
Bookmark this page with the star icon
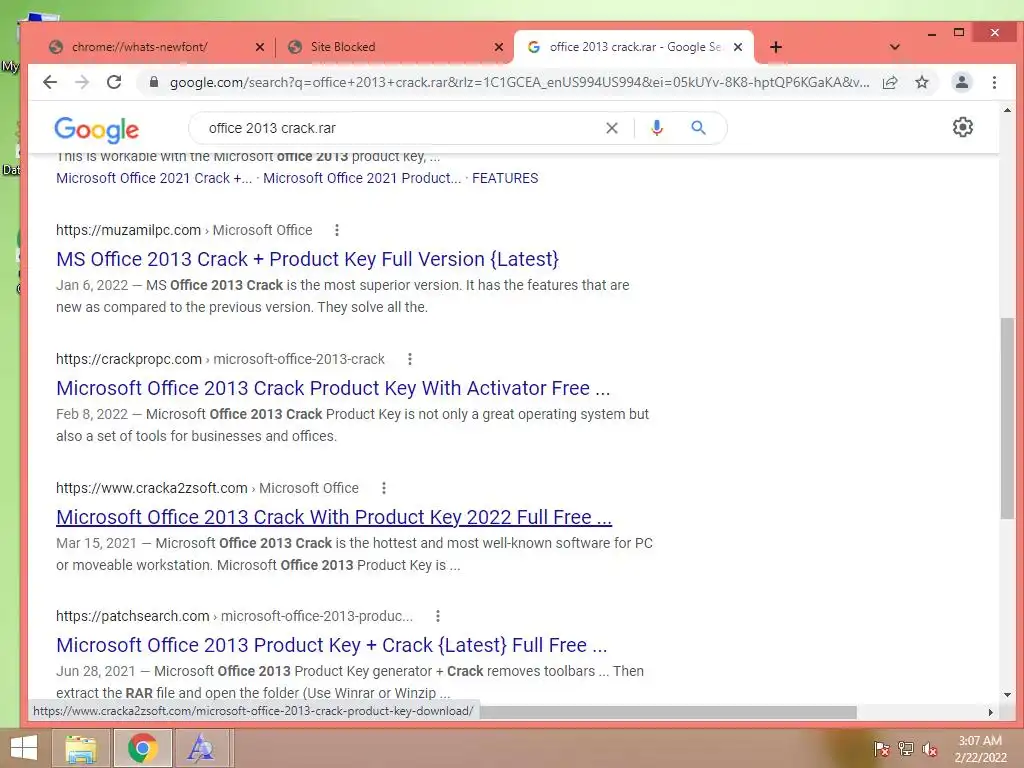pos(921,82)
